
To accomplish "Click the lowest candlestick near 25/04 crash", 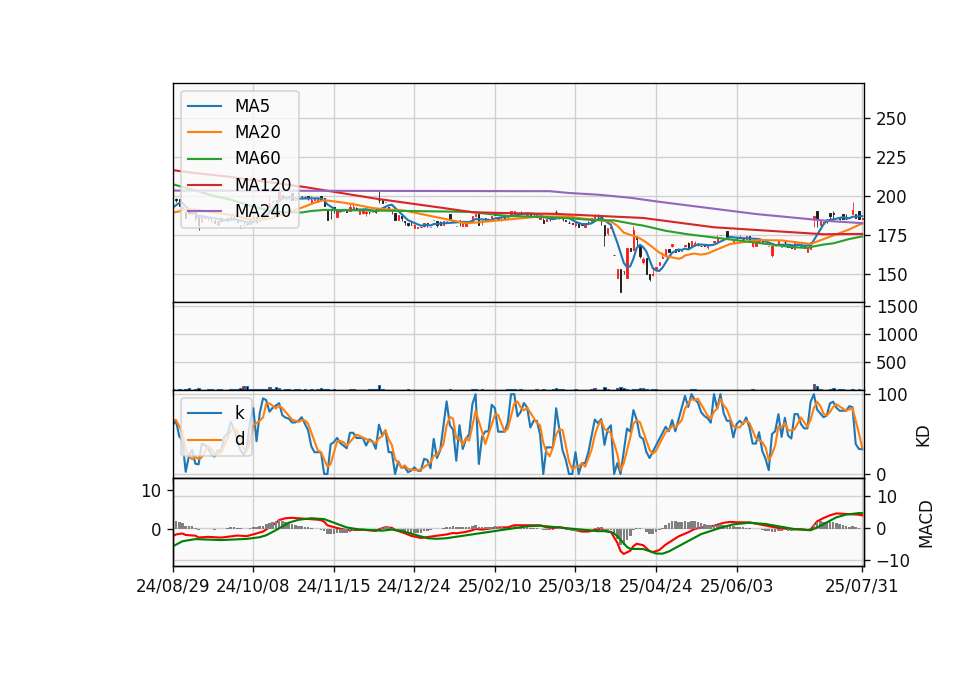I will (621, 281).
